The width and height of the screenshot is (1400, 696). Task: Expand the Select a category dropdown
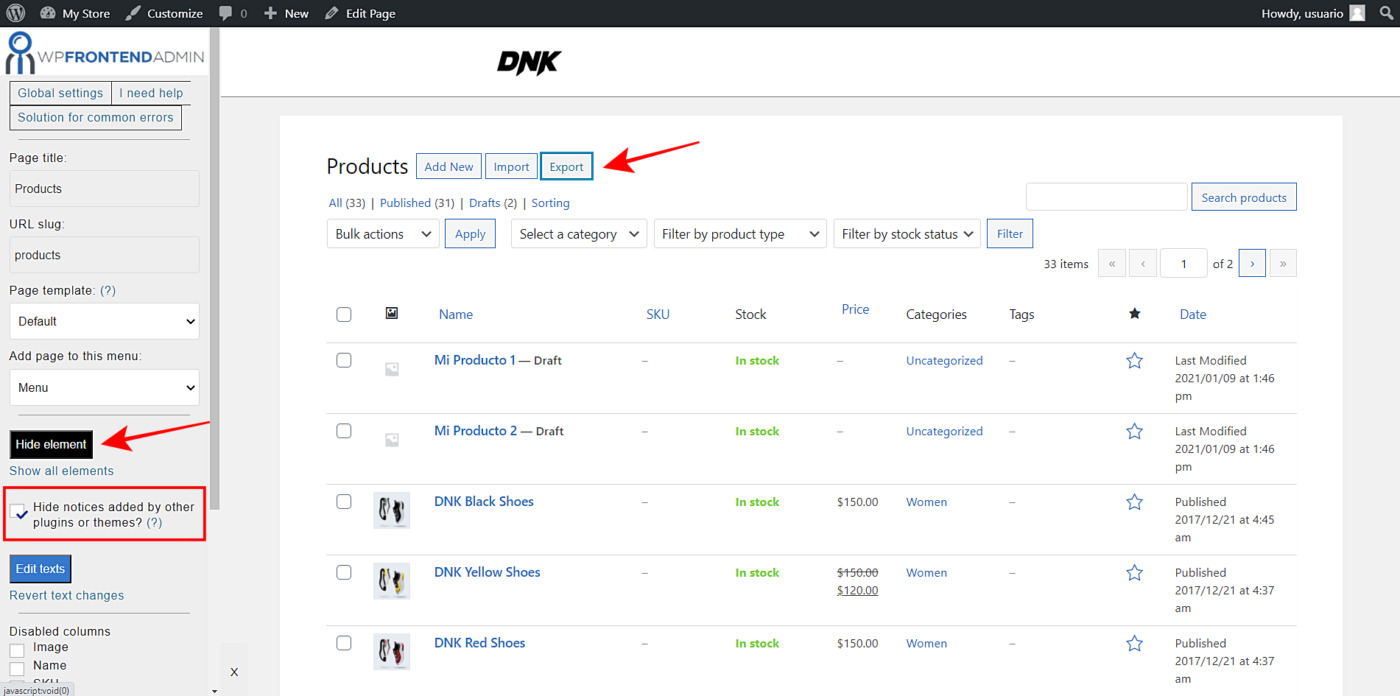(x=579, y=234)
